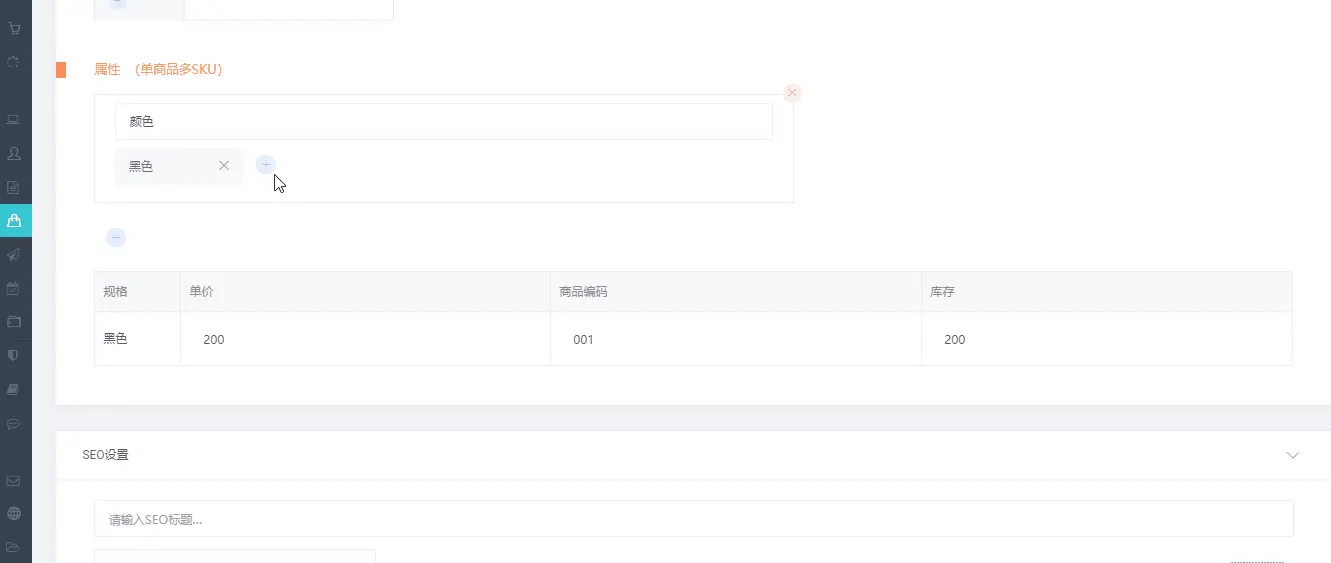This screenshot has width=1331, height=563.
Task: Add new attribute value with plus button
Action: tap(266, 165)
